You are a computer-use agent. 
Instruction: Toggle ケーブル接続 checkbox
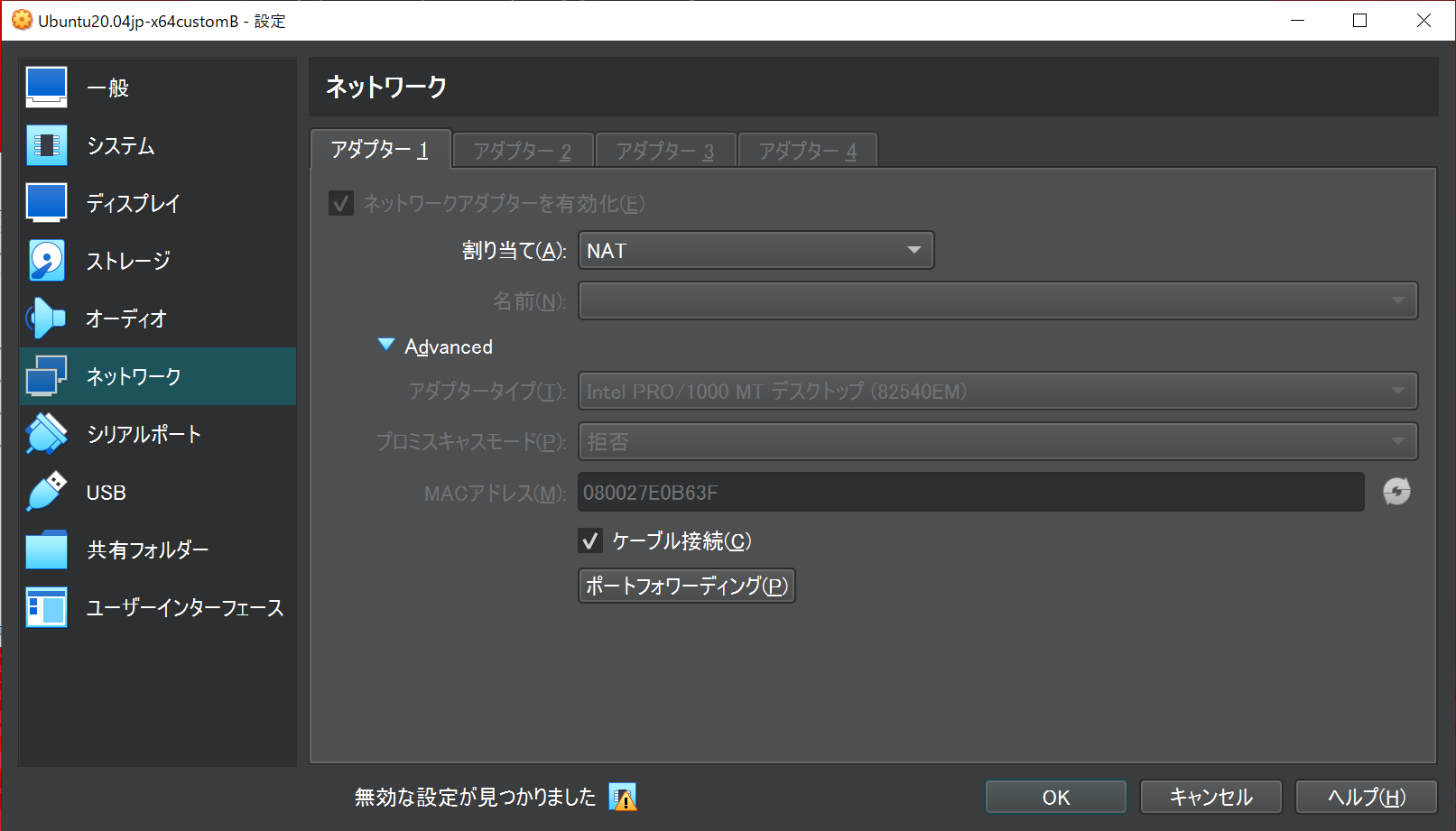coord(590,540)
